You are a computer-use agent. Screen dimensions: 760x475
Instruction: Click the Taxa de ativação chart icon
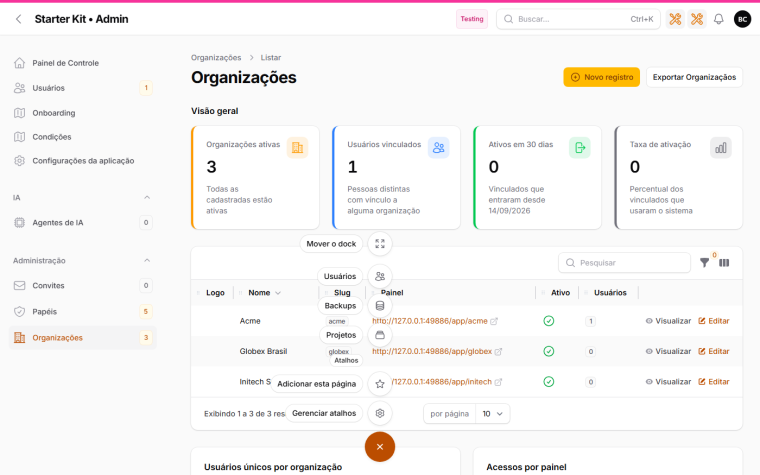pyautogui.click(x=721, y=148)
